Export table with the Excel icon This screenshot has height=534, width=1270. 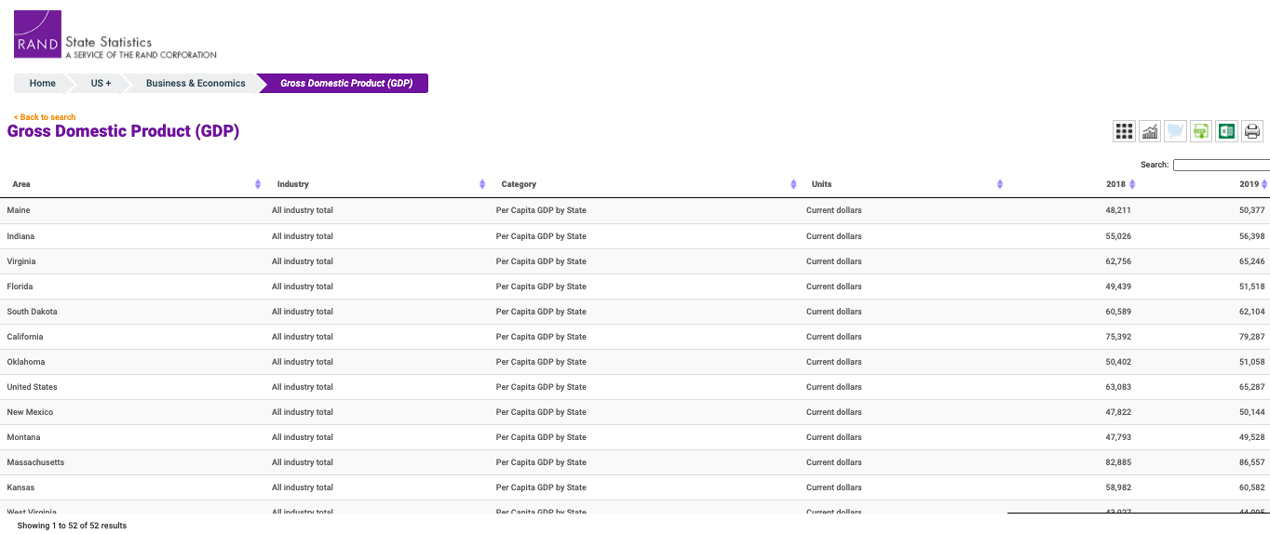point(1226,131)
